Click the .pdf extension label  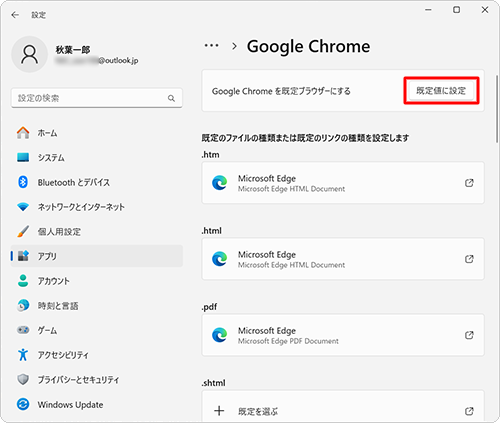click(x=209, y=307)
